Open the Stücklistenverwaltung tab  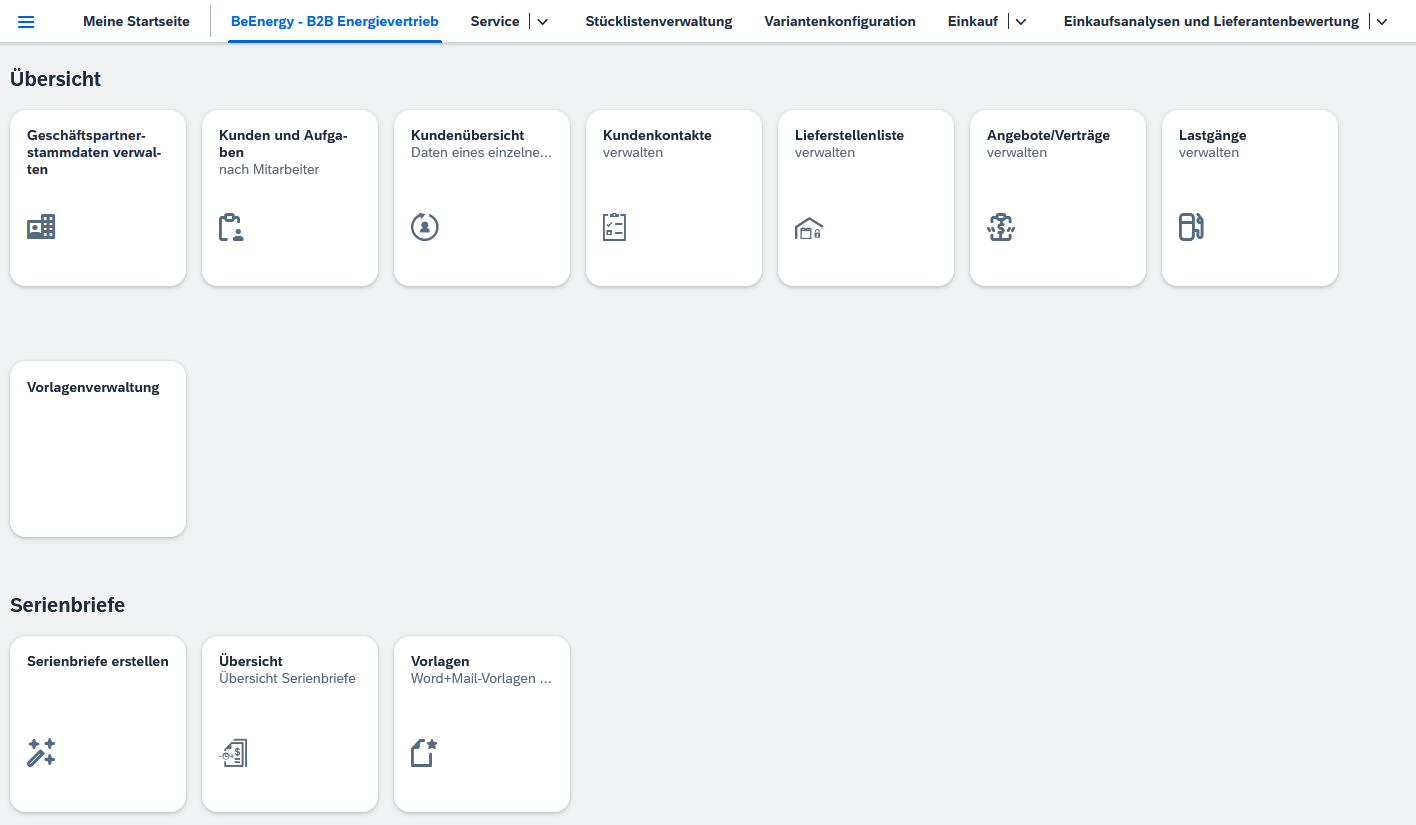[x=659, y=22]
